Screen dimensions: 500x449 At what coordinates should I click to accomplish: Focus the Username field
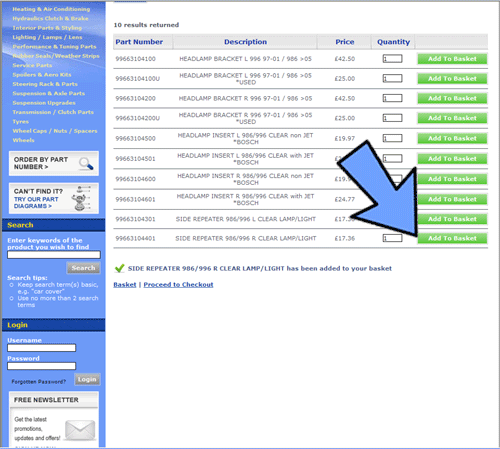(x=42, y=348)
